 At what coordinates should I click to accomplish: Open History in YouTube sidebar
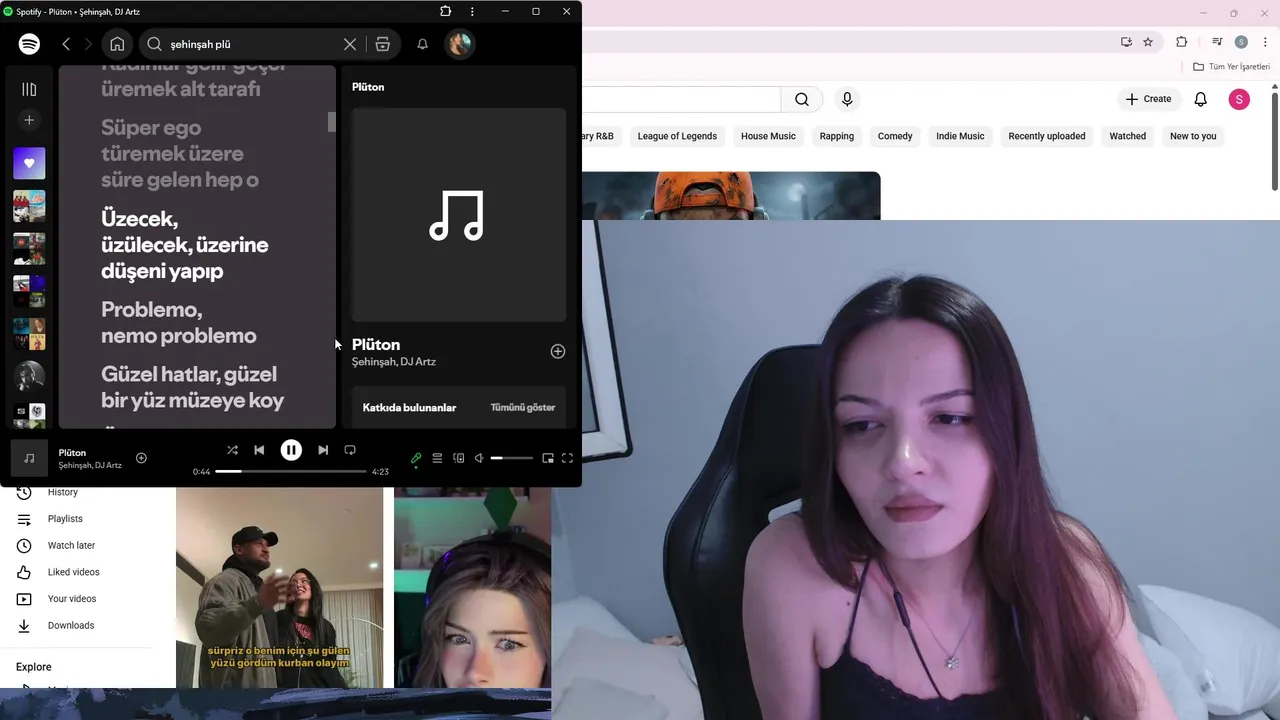pos(62,492)
